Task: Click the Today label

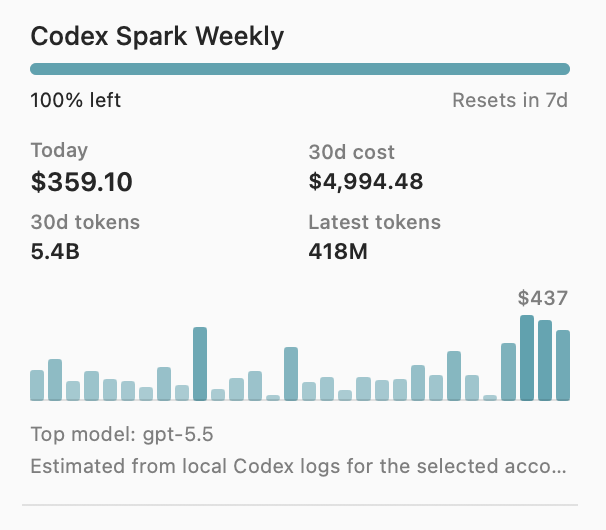Action: pyautogui.click(x=59, y=151)
